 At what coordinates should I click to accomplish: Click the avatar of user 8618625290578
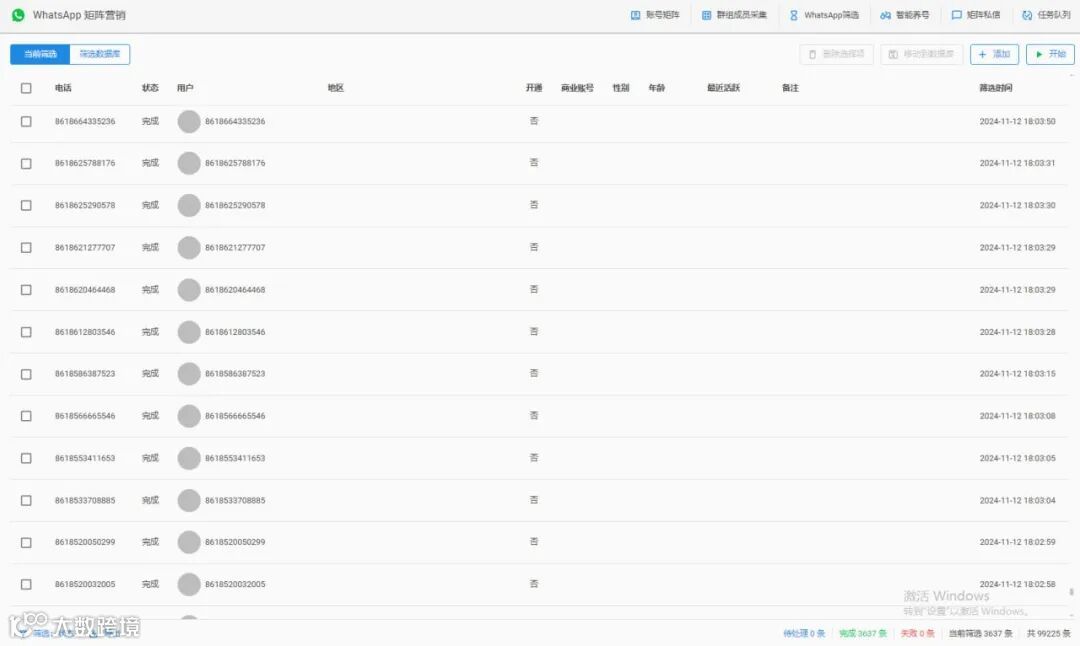click(x=189, y=205)
